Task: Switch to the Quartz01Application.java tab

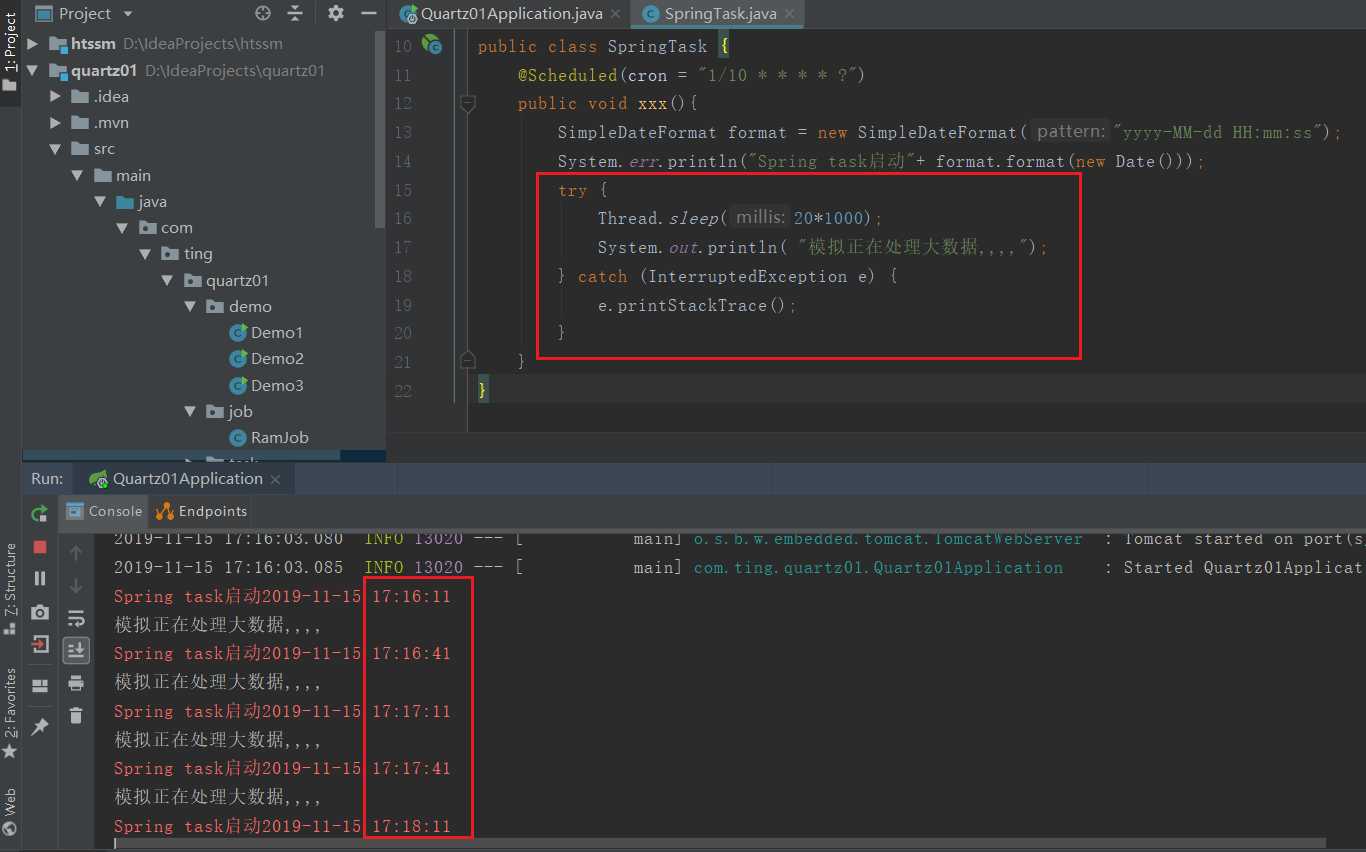Action: pyautogui.click(x=502, y=14)
